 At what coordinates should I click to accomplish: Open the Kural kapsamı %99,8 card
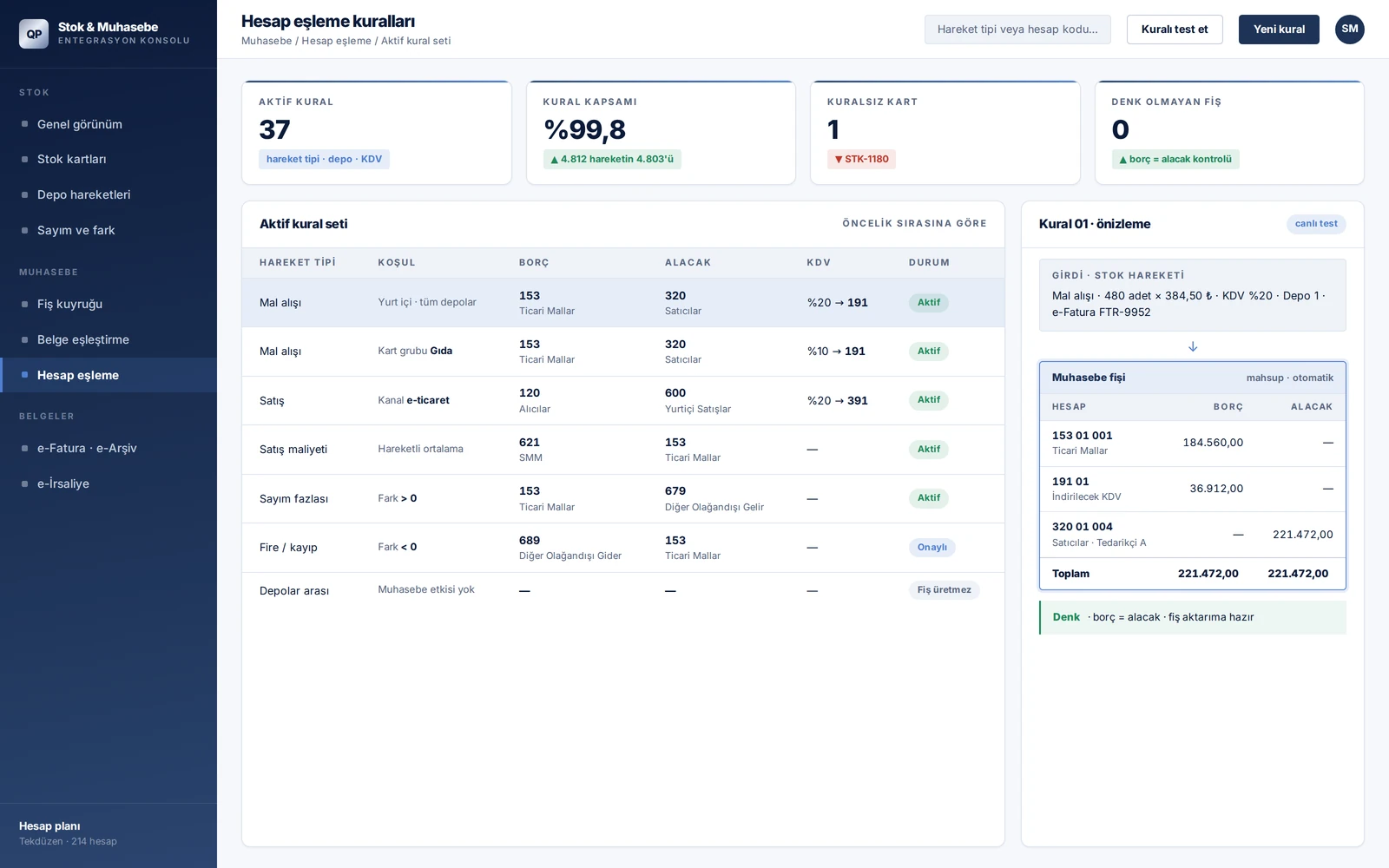pyautogui.click(x=661, y=133)
